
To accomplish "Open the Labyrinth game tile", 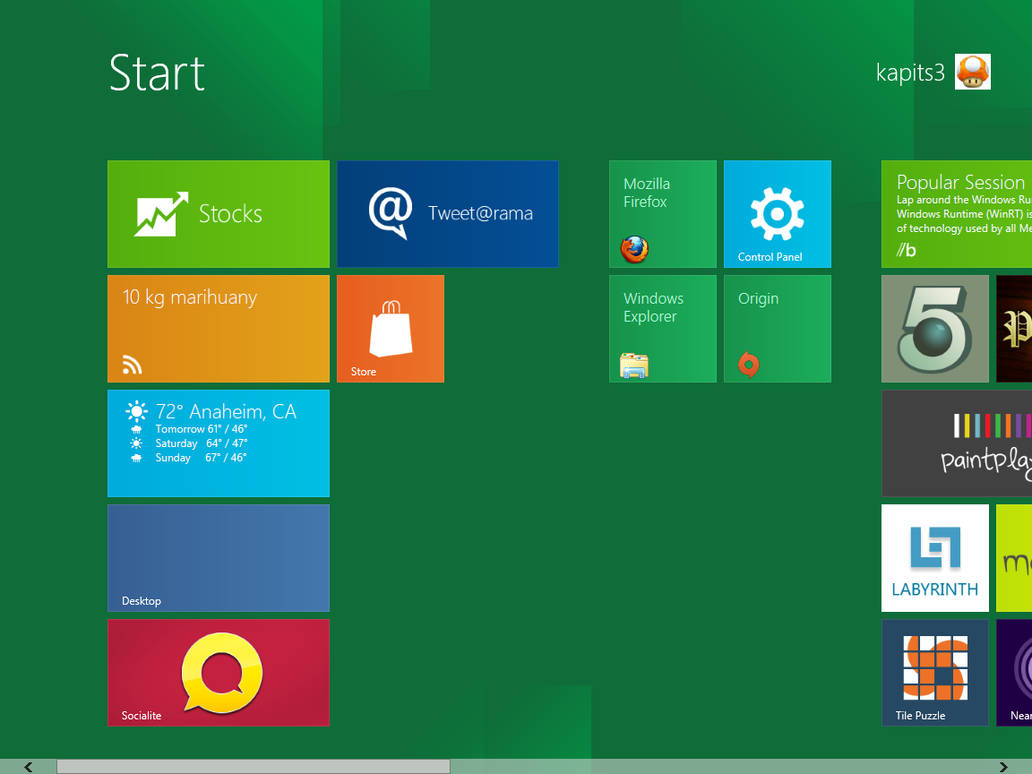I will [935, 558].
